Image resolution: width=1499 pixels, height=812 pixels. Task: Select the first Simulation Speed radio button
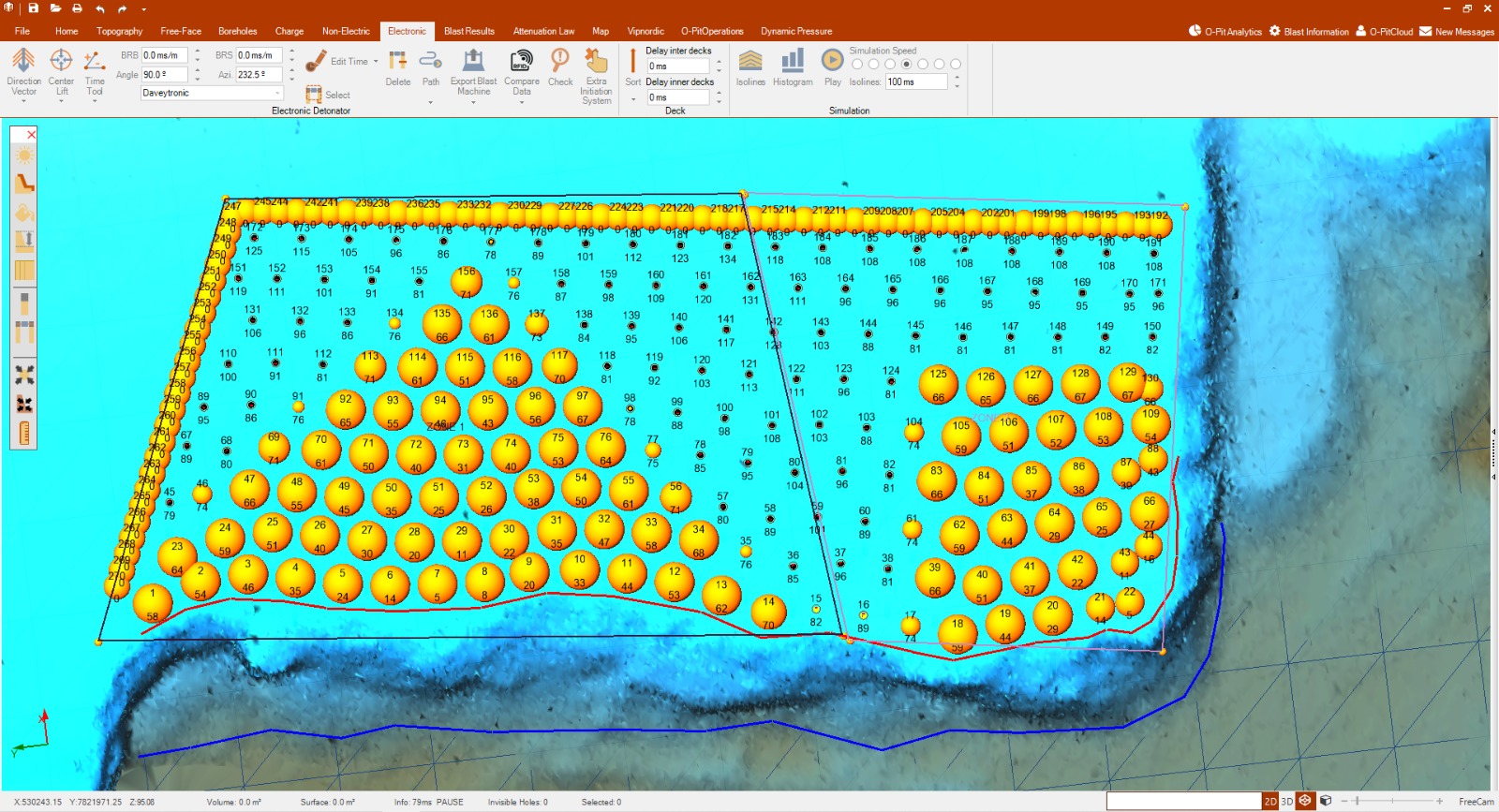tap(856, 65)
